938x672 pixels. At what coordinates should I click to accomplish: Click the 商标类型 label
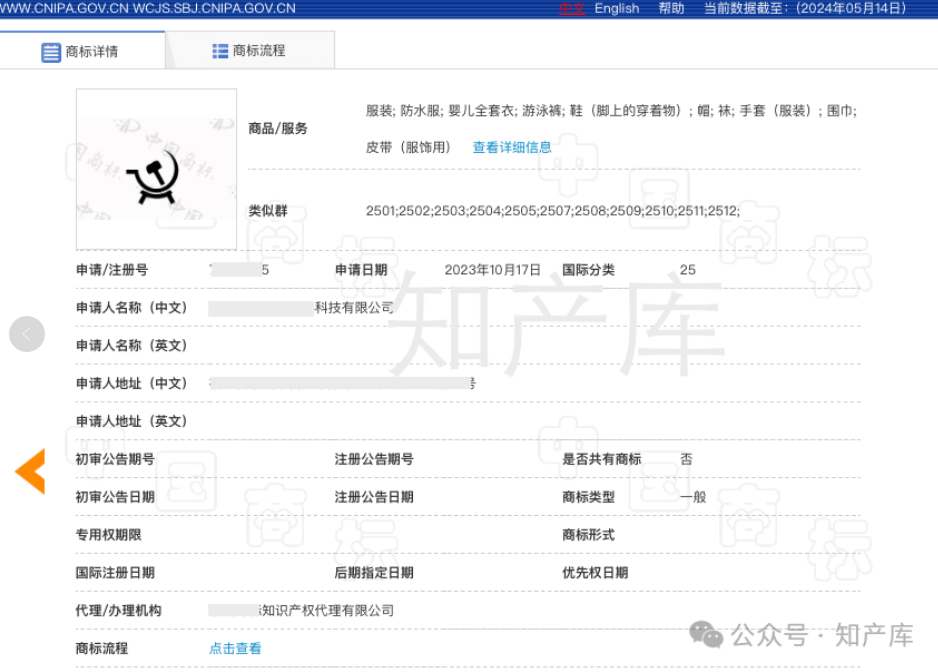tap(589, 497)
